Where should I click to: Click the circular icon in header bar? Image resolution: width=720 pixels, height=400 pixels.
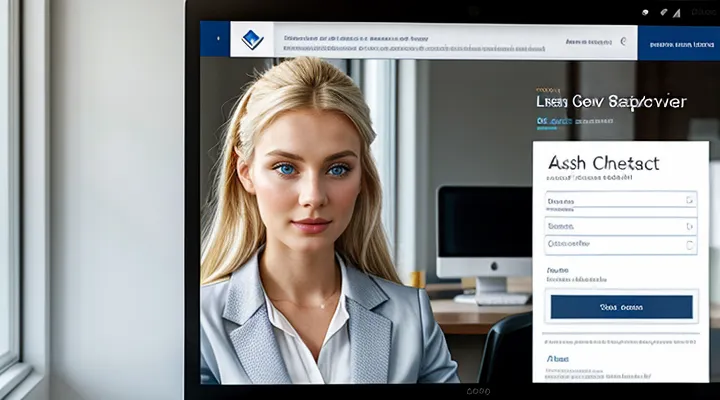[624, 42]
